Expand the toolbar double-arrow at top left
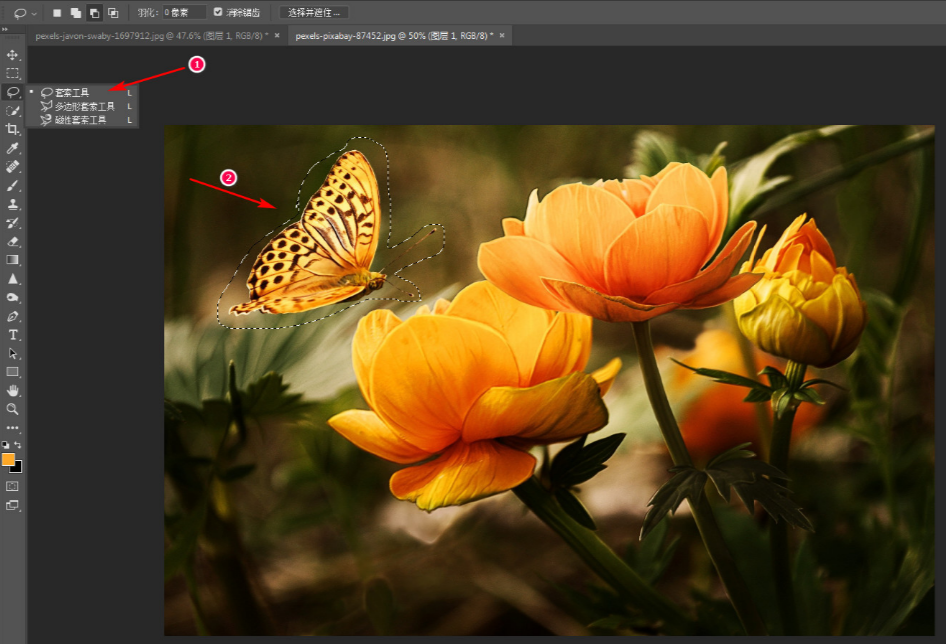This screenshot has height=644, width=946. [x=5, y=29]
